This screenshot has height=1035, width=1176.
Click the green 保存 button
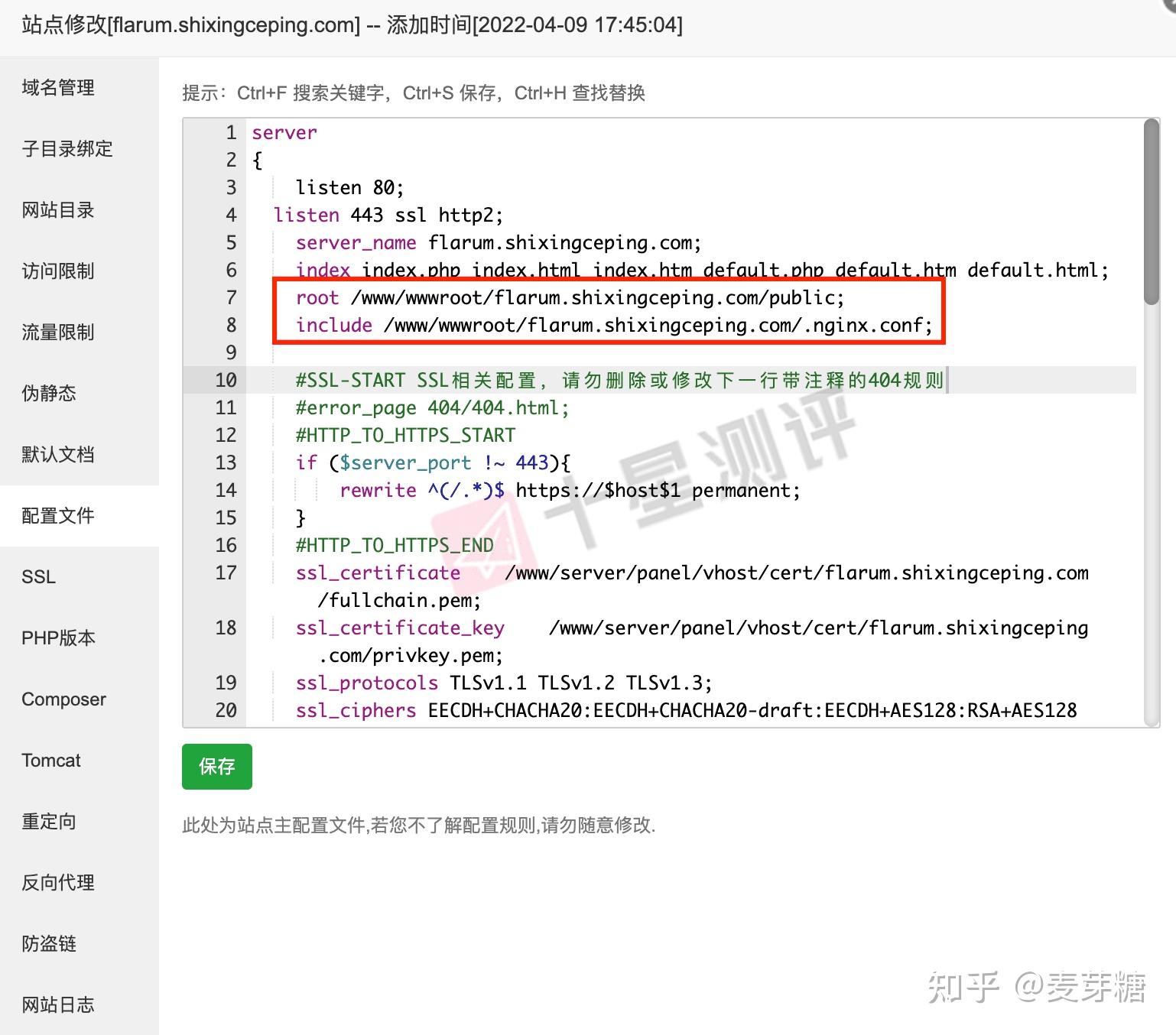pyautogui.click(x=216, y=767)
